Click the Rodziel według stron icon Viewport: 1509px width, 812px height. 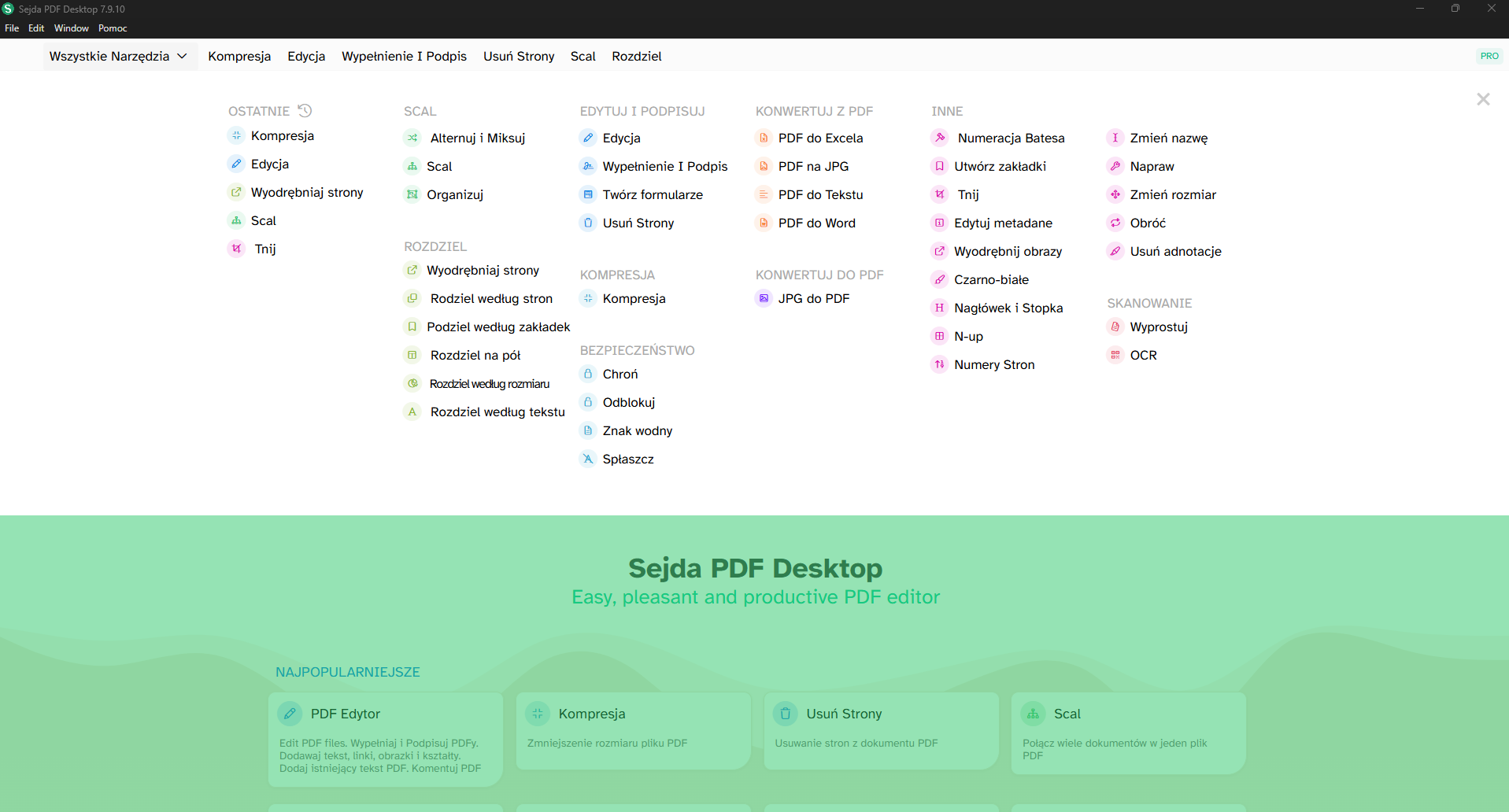coord(412,298)
